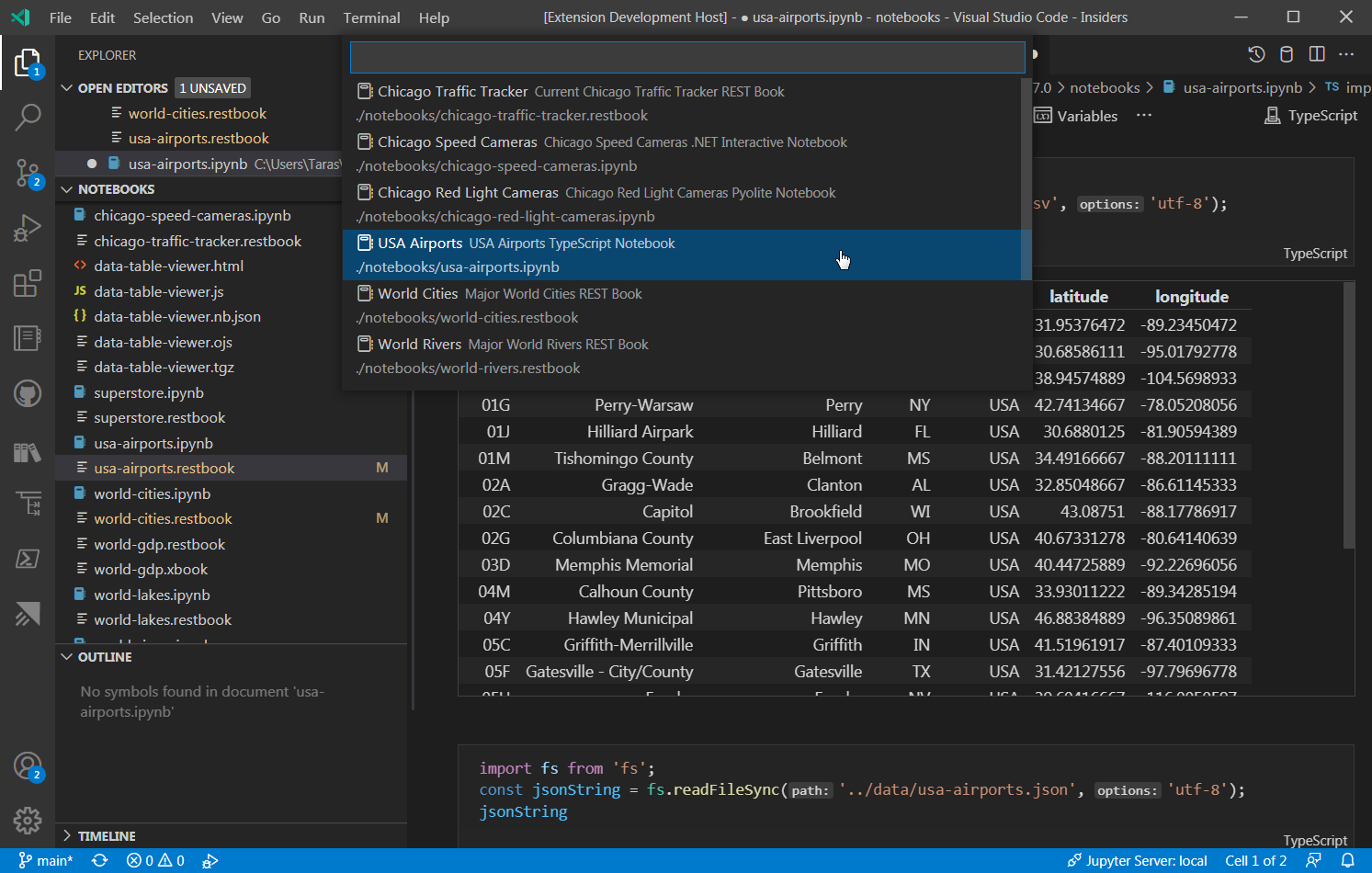The image size is (1372, 873).
Task: Open data-table-viewer.nb.json file
Action: point(176,316)
